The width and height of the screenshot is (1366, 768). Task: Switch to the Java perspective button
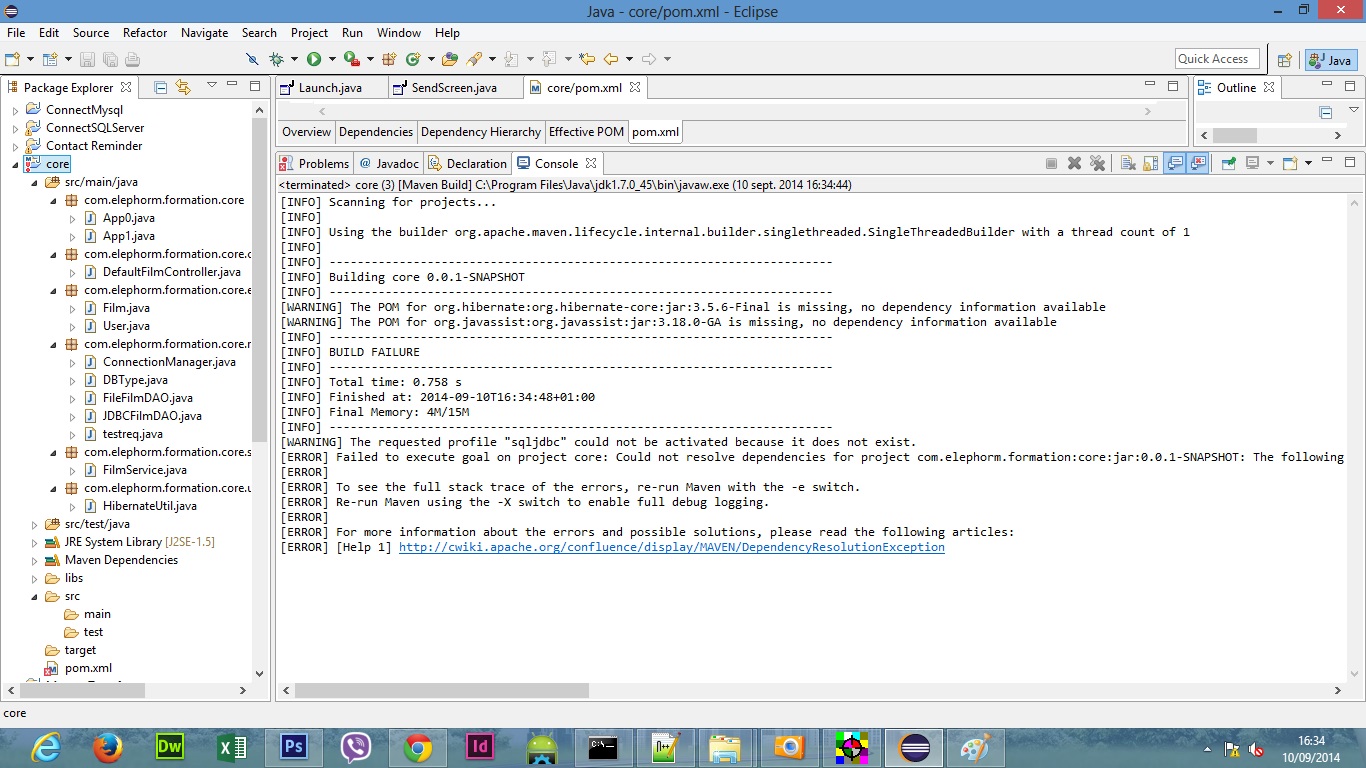(1331, 60)
